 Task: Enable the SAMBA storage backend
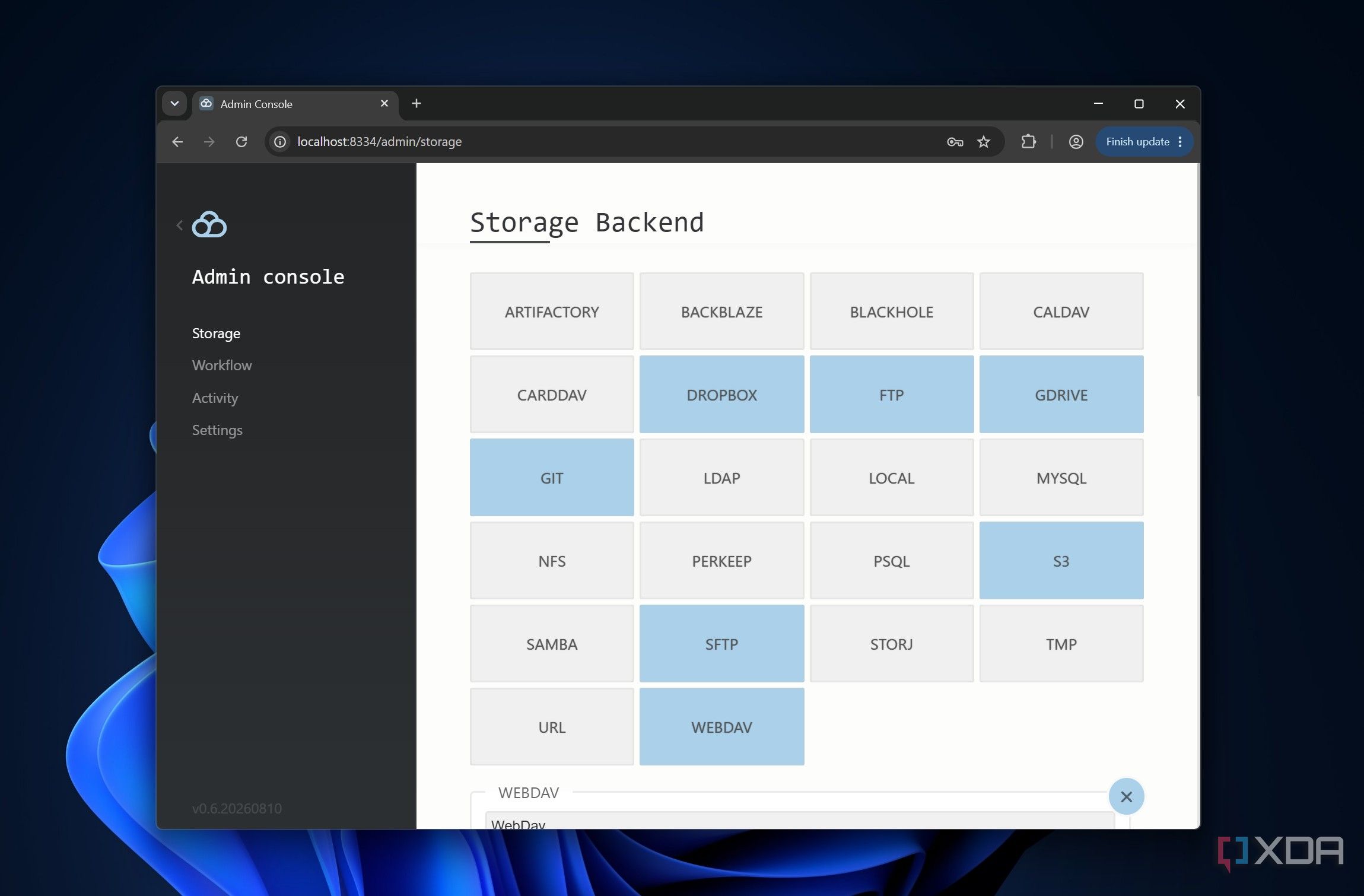pos(552,644)
